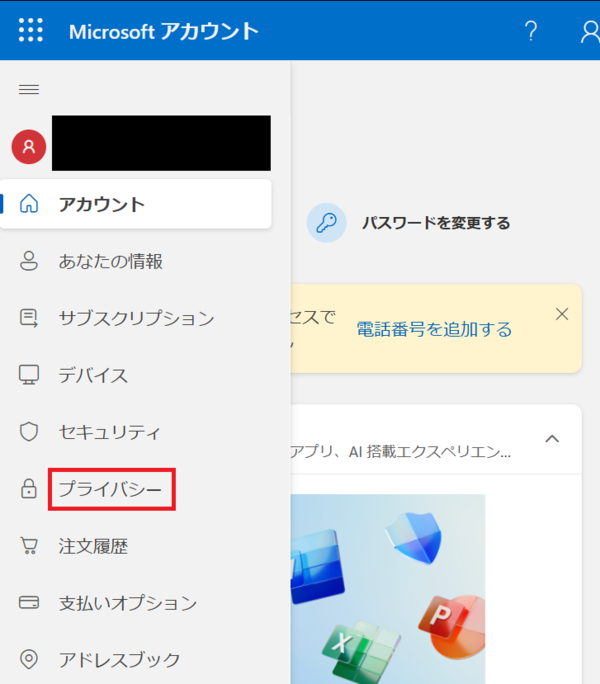Click the card icon beside 支払いオプション
This screenshot has height=684, width=600.
click(29, 602)
